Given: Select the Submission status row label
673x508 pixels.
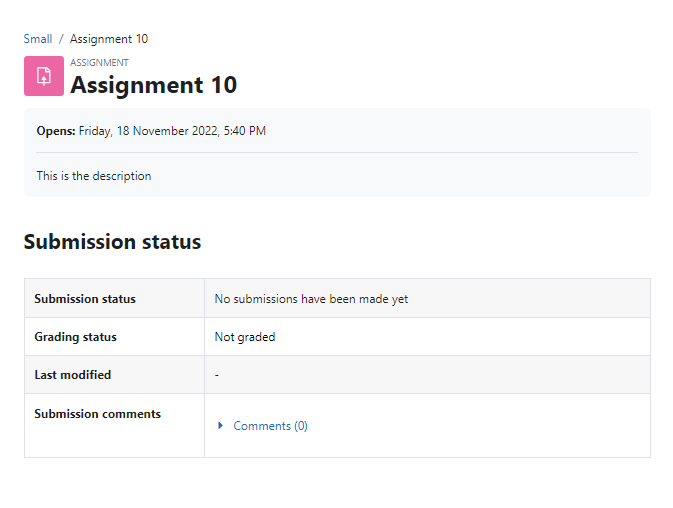Looking at the screenshot, I should coord(85,299).
